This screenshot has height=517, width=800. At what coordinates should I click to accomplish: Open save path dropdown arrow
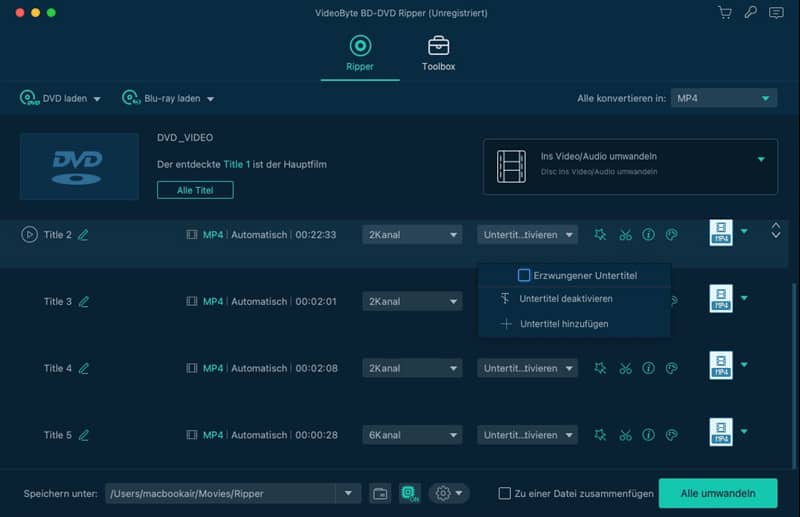(348, 494)
